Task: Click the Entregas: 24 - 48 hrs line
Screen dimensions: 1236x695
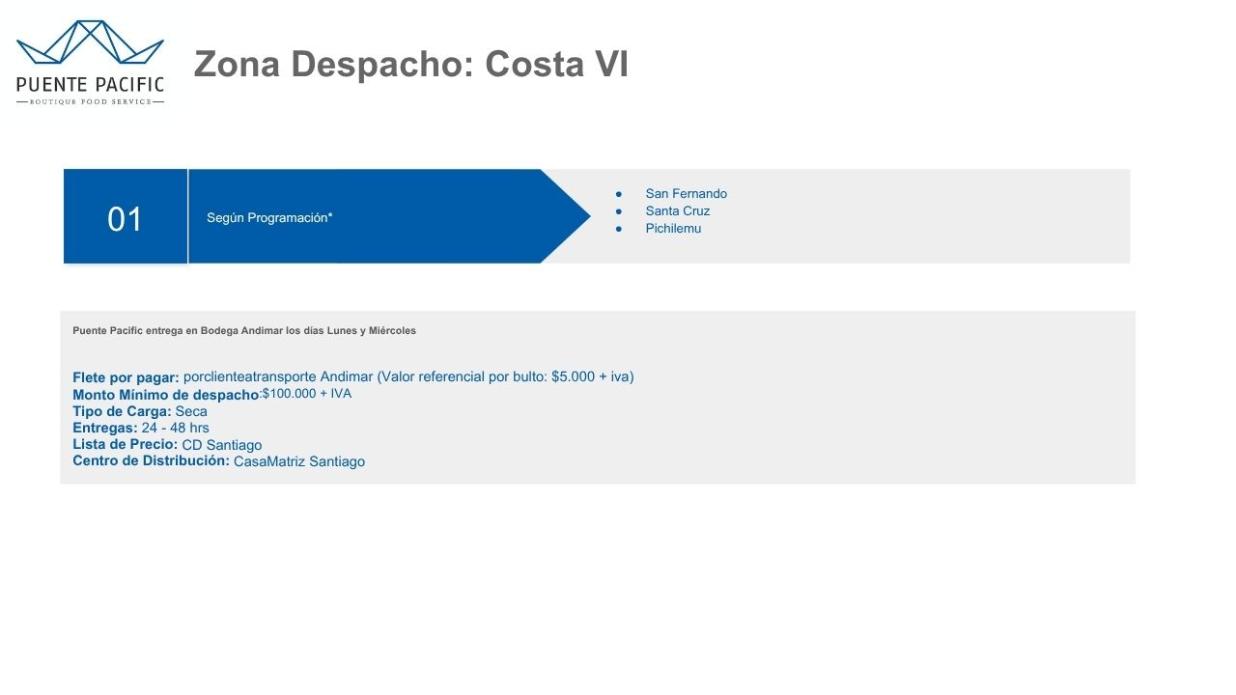Action: point(141,428)
